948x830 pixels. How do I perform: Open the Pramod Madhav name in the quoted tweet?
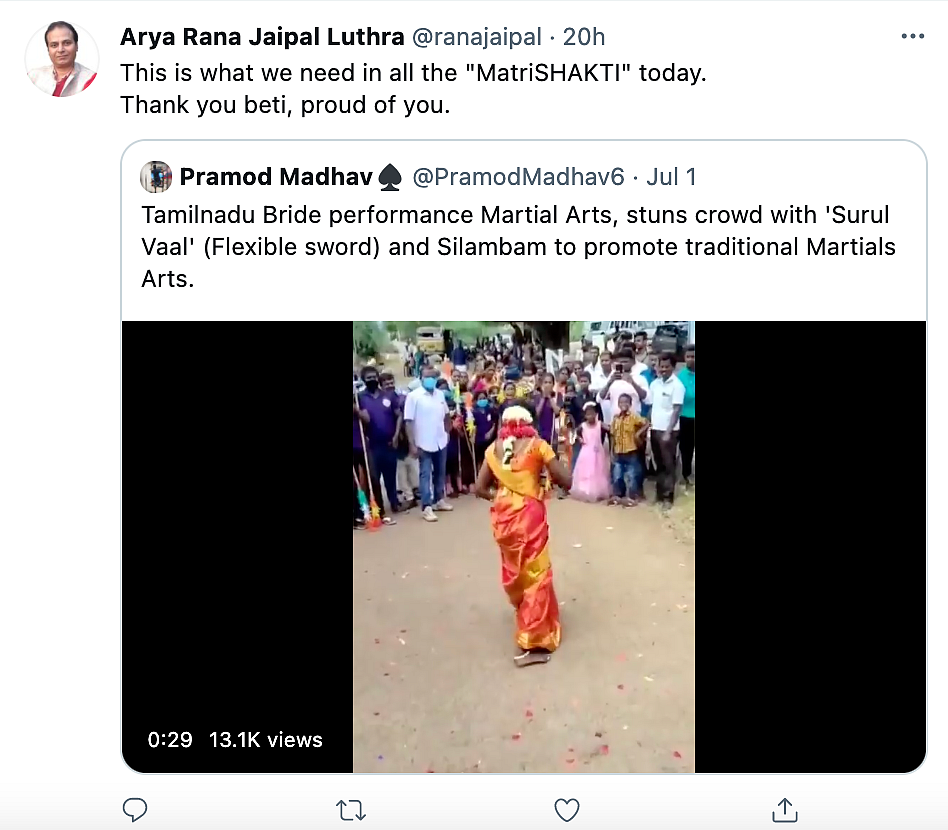(x=275, y=178)
